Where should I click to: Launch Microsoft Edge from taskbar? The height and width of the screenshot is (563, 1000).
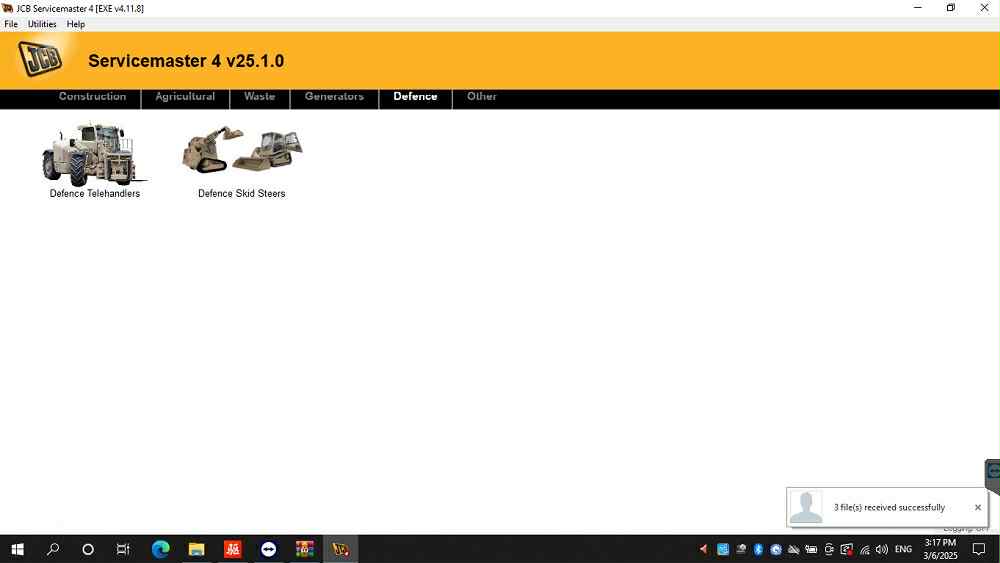point(161,549)
